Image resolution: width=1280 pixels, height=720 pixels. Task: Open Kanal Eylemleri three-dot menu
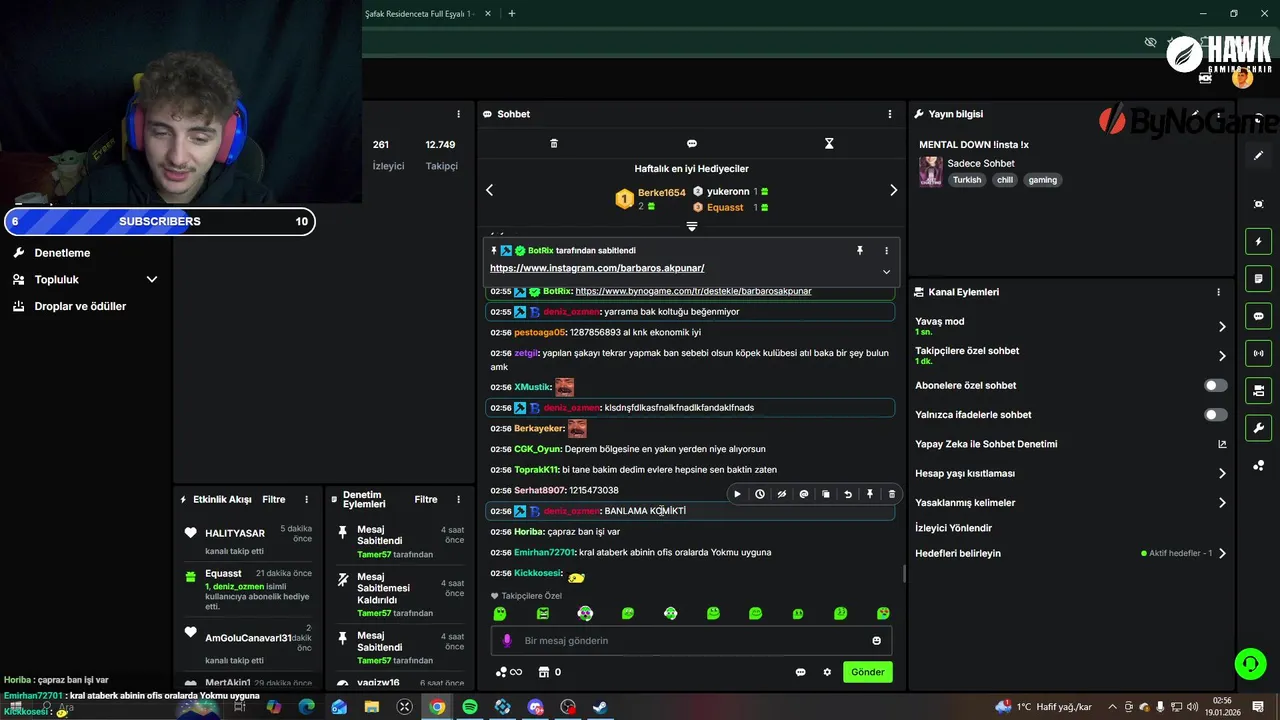pyautogui.click(x=1219, y=292)
